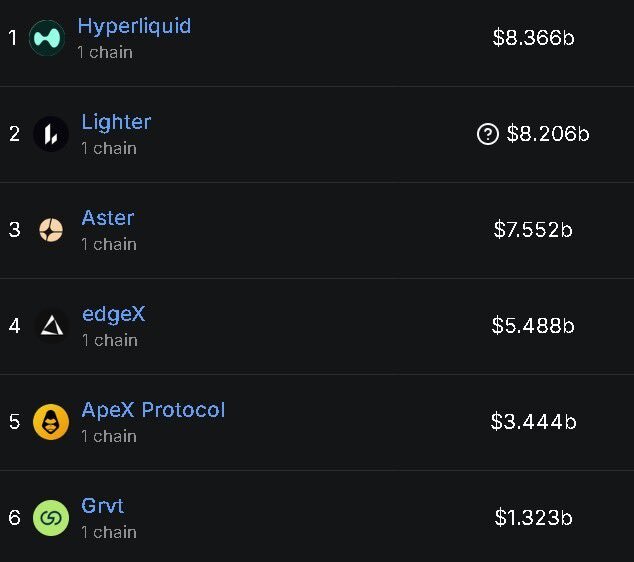Click the edgeX logo icon

(50, 326)
